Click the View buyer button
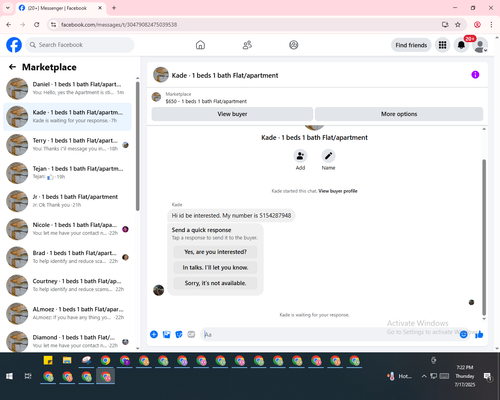This screenshot has width=500, height=400. point(232,114)
